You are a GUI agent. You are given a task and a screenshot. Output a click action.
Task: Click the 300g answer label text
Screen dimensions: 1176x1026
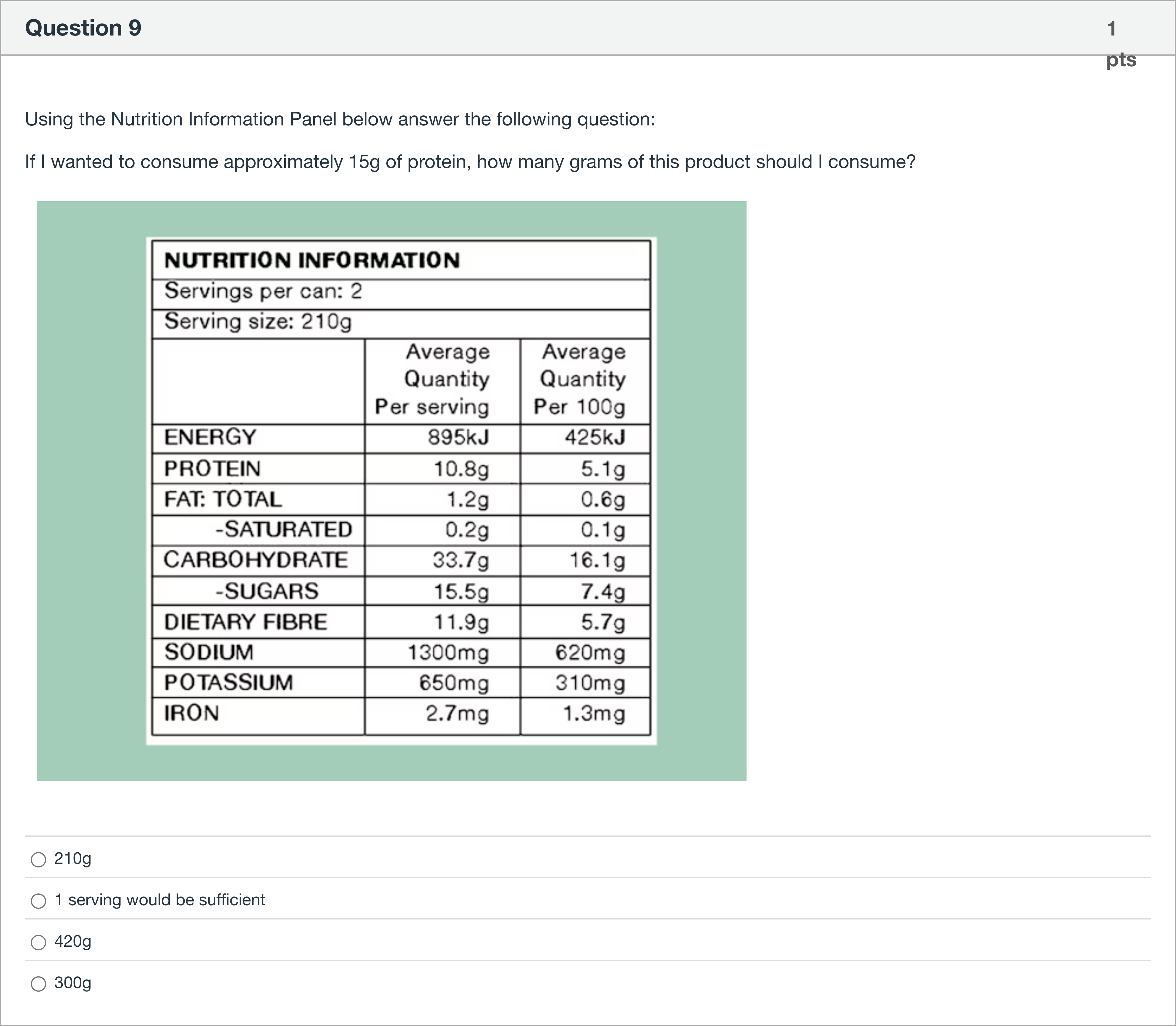[73, 983]
